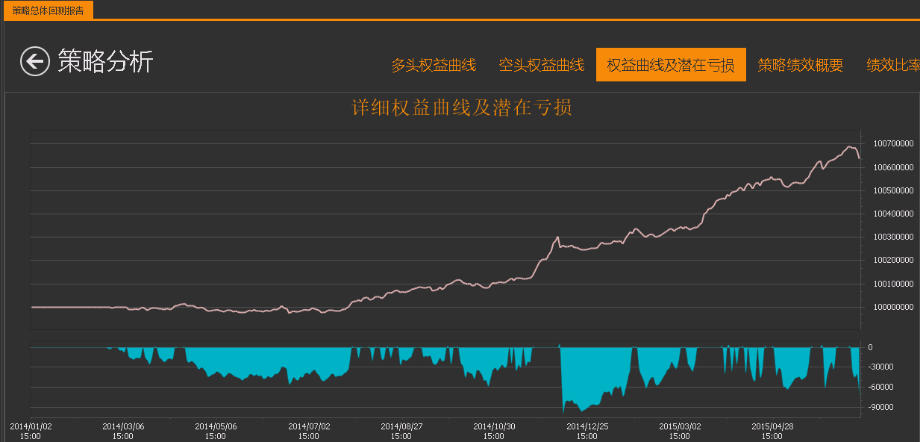Click the equity curve spike around 2014/12/25

pos(557,238)
